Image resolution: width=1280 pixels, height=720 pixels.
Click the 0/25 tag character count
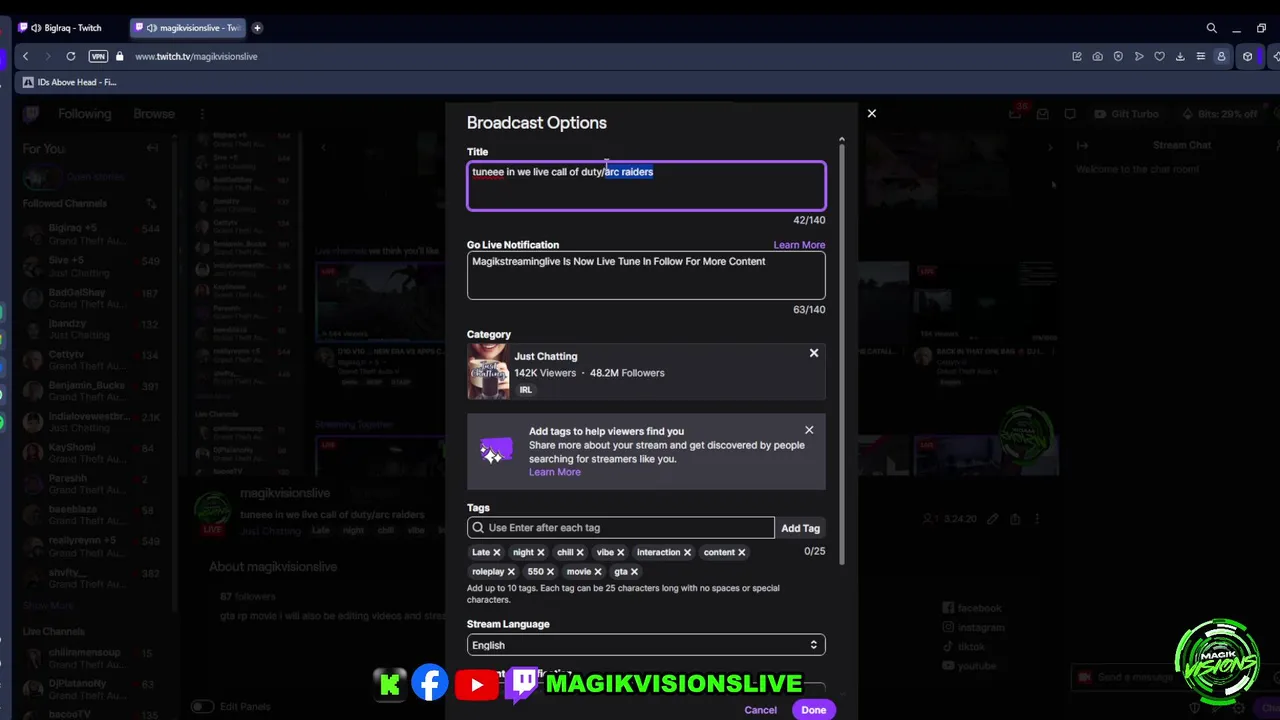pyautogui.click(x=814, y=551)
